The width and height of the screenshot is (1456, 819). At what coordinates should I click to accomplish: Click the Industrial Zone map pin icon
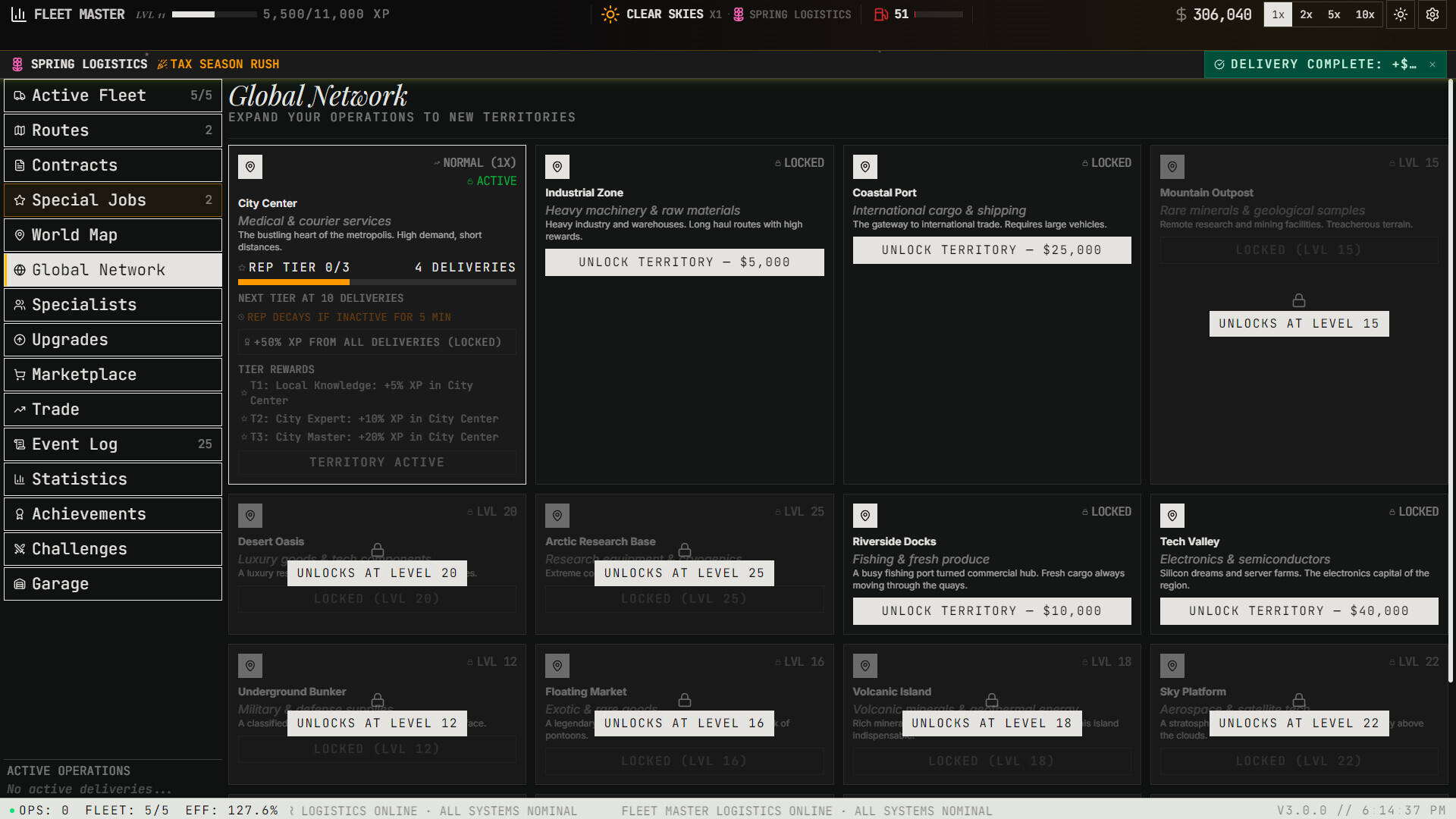557,167
